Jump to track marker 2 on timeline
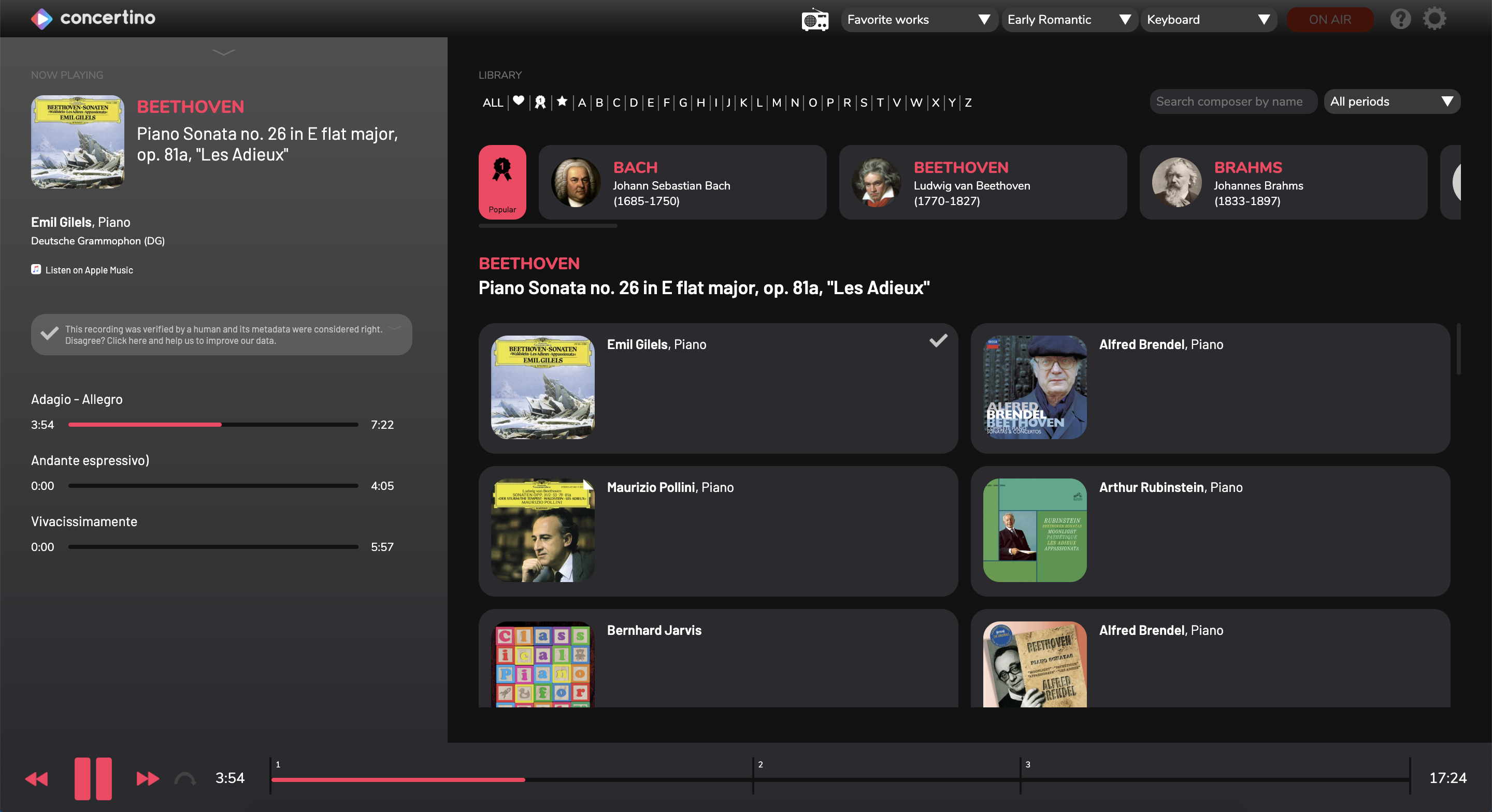The width and height of the screenshot is (1492, 812). [x=760, y=764]
